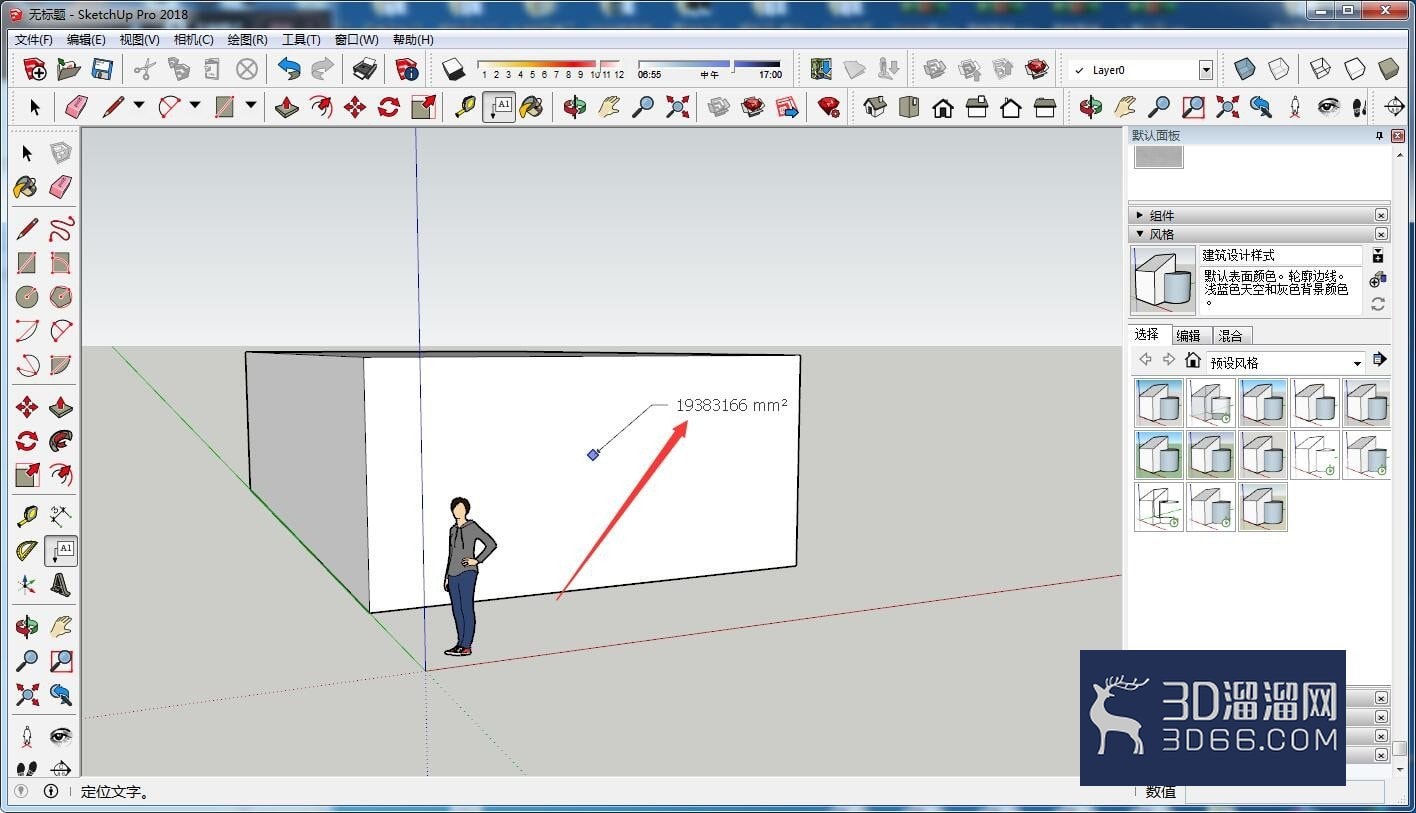1416x813 pixels.
Task: Toggle the Back Edges style
Action: (x=1279, y=69)
